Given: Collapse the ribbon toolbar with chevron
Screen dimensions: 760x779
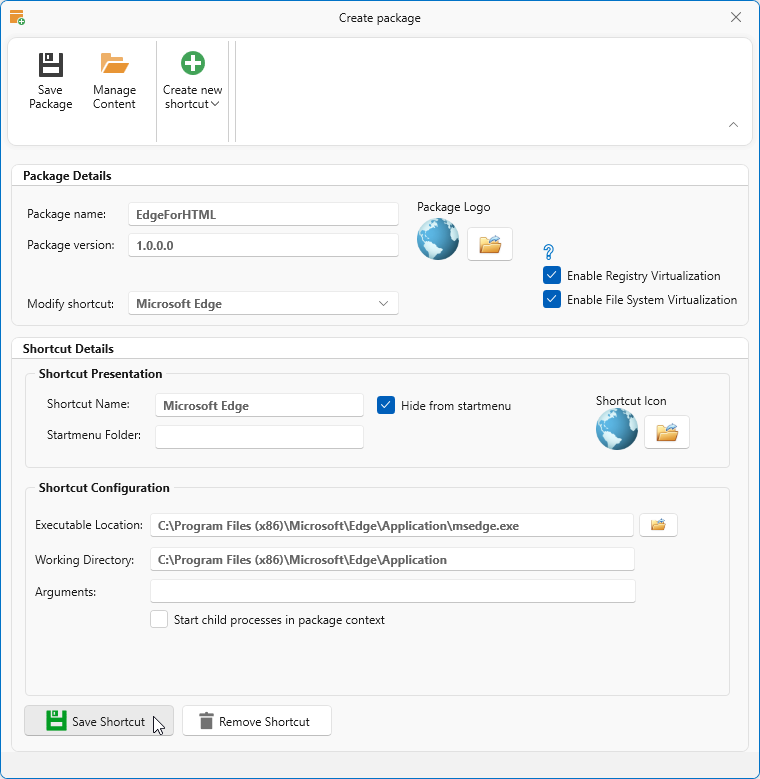Looking at the screenshot, I should pyautogui.click(x=733, y=125).
